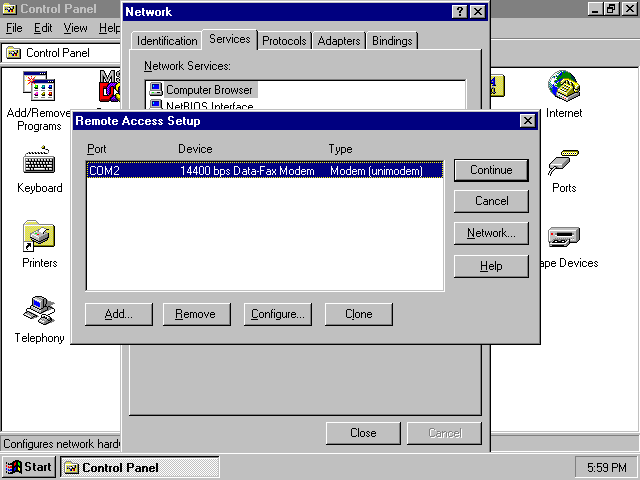The width and height of the screenshot is (640, 480).
Task: Click the Control Panel title bar icon
Action: click(9, 9)
